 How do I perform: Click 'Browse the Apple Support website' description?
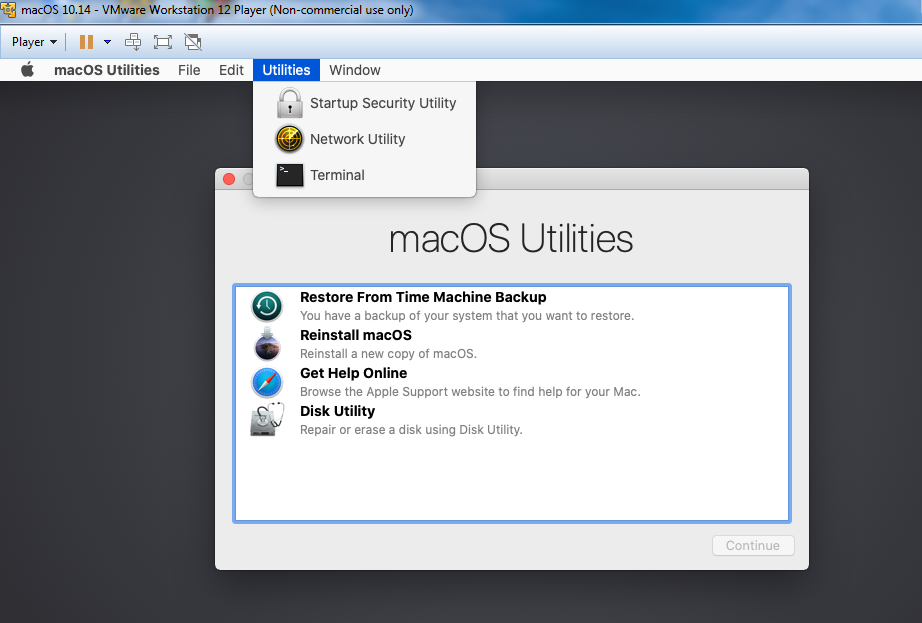click(470, 391)
